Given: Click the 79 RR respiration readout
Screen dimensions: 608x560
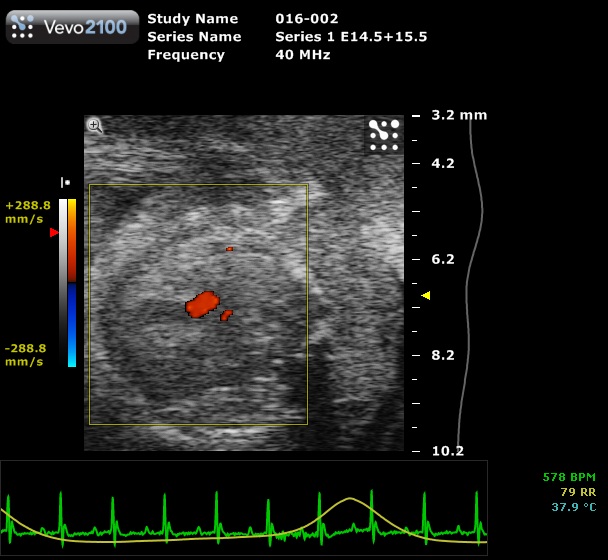Looking at the screenshot, I should [578, 492].
